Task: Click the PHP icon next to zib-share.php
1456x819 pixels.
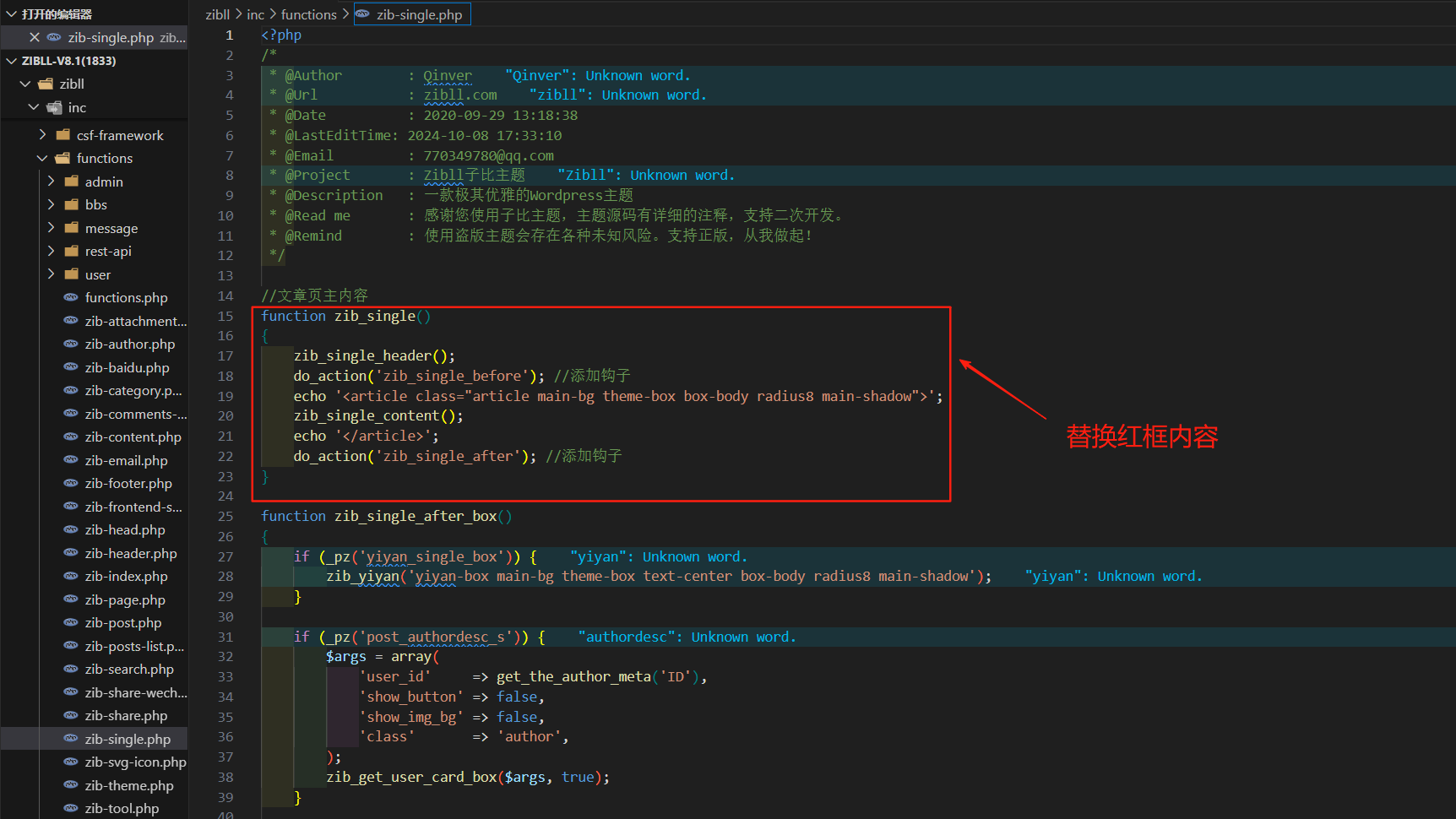Action: [72, 715]
